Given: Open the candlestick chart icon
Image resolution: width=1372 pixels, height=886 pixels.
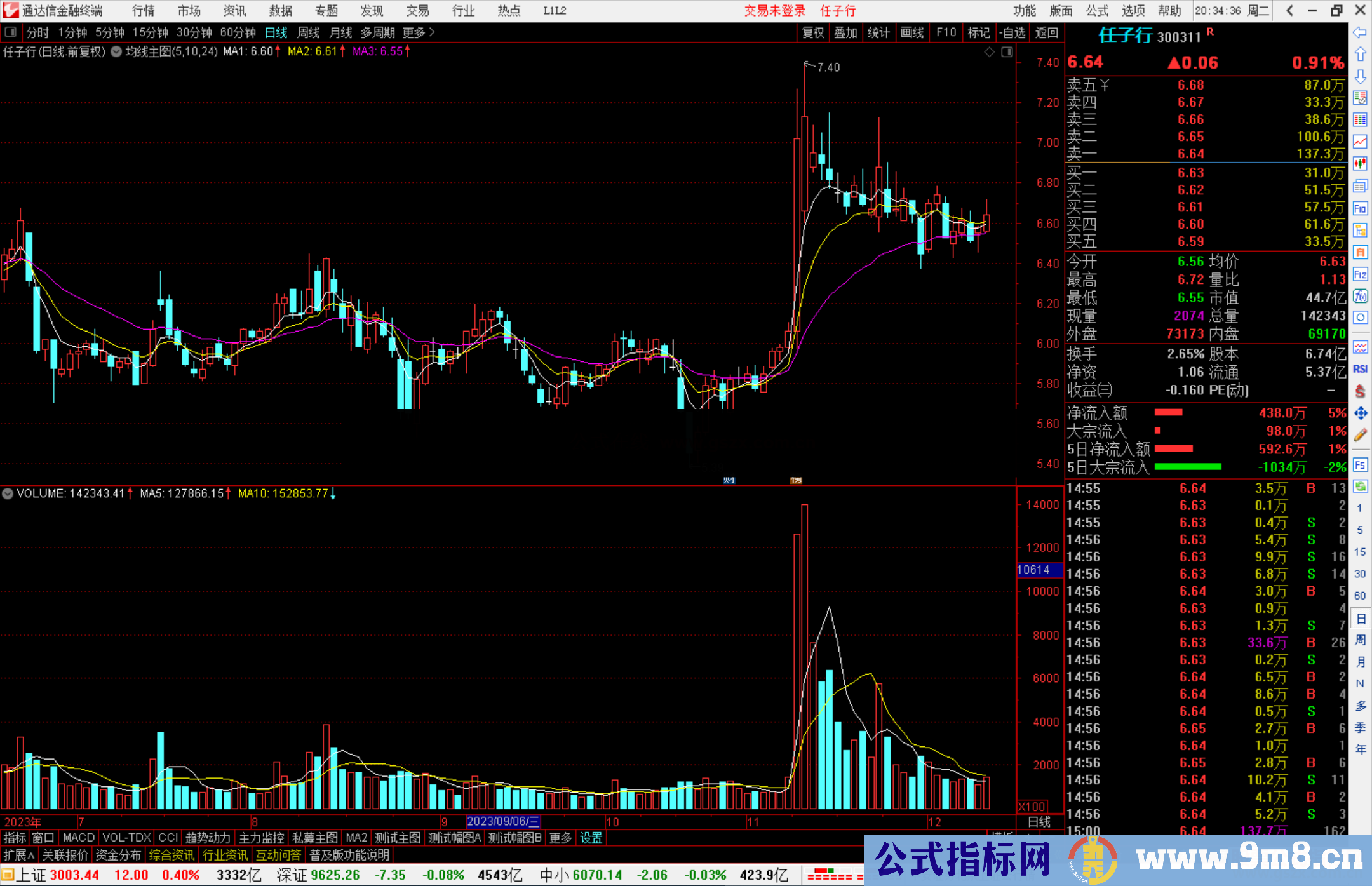Looking at the screenshot, I should point(1360,164).
